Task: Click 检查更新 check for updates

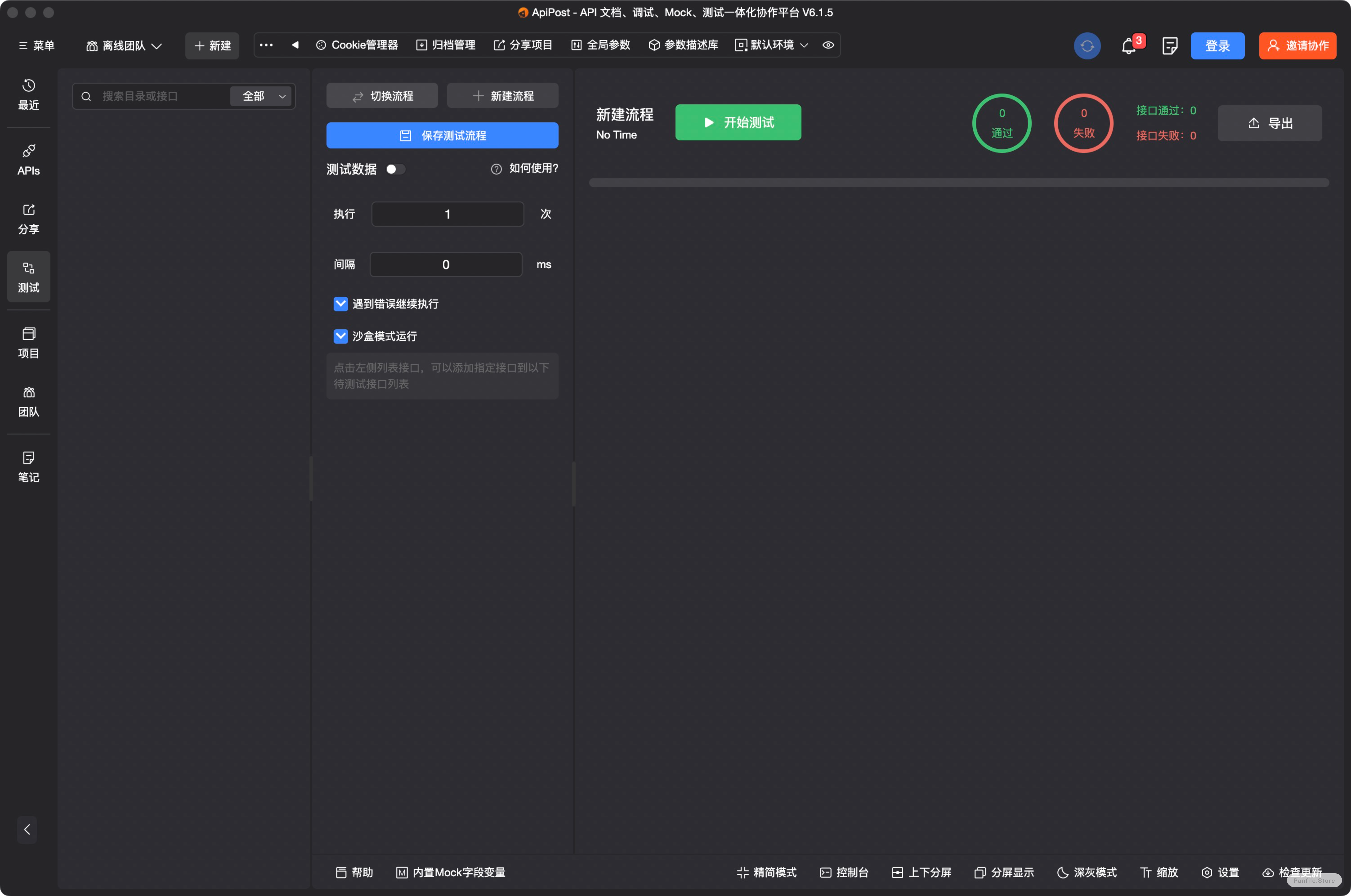Action: pos(1292,873)
